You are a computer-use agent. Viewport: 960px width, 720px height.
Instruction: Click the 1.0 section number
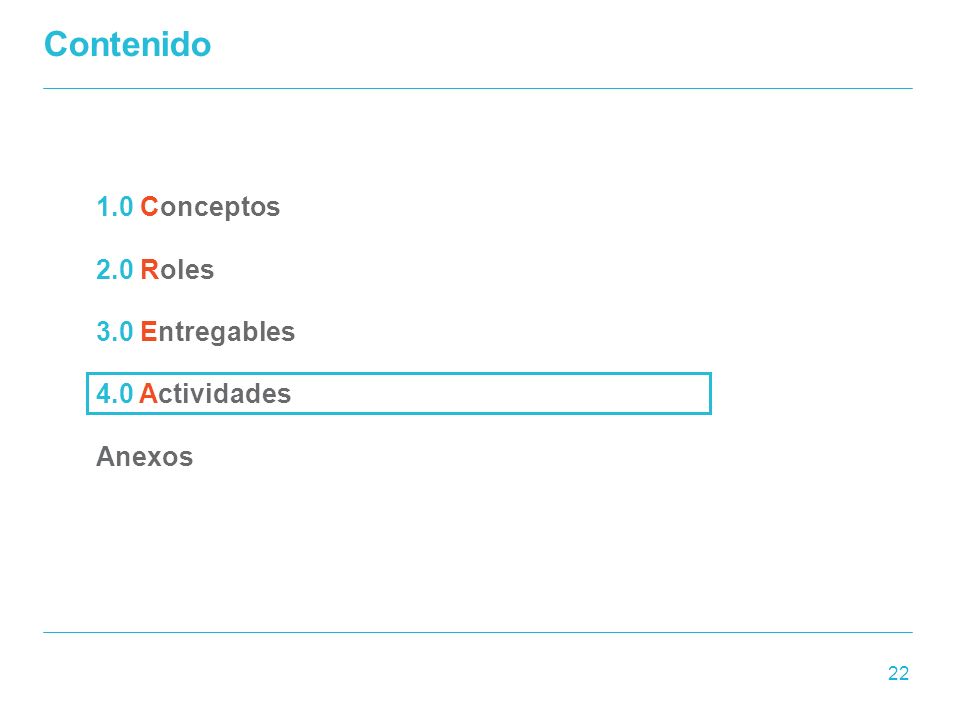[114, 207]
